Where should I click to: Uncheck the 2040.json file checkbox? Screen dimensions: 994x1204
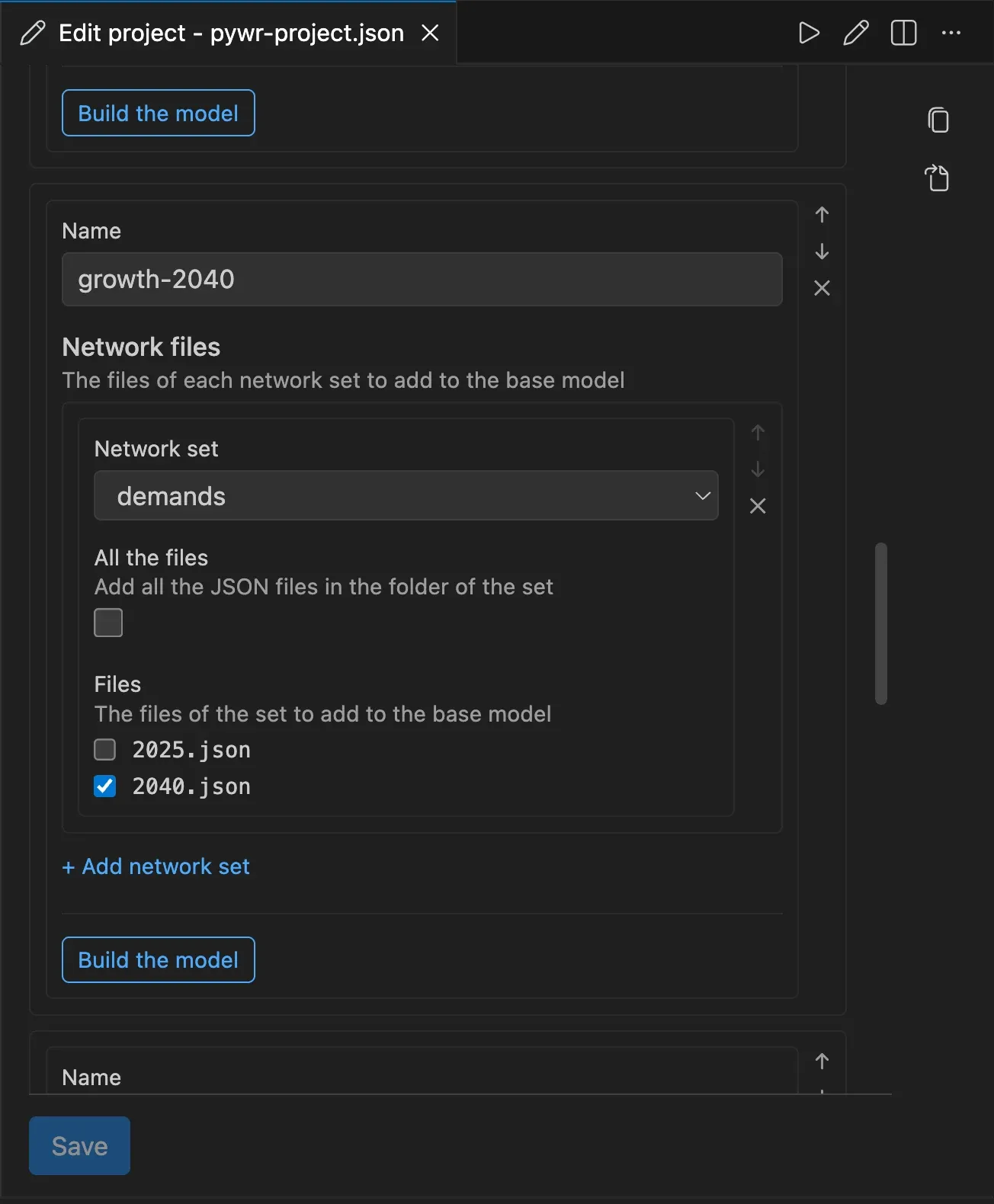click(104, 786)
